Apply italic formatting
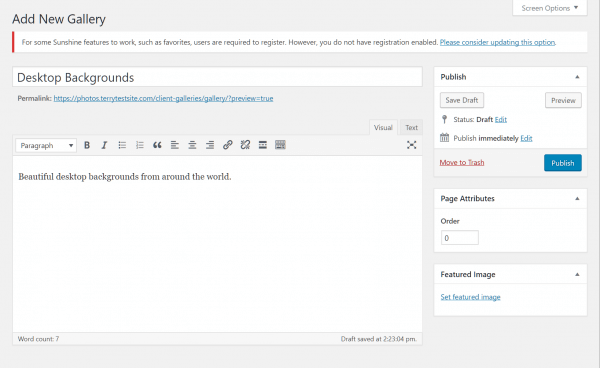 click(104, 145)
